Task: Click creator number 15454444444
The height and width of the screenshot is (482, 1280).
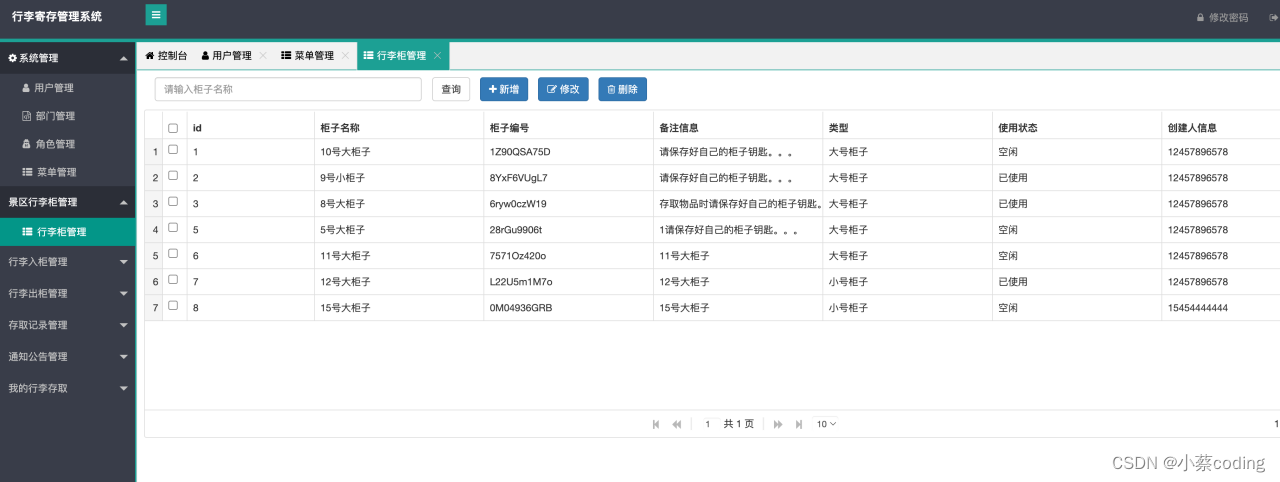Action: pyautogui.click(x=1197, y=308)
